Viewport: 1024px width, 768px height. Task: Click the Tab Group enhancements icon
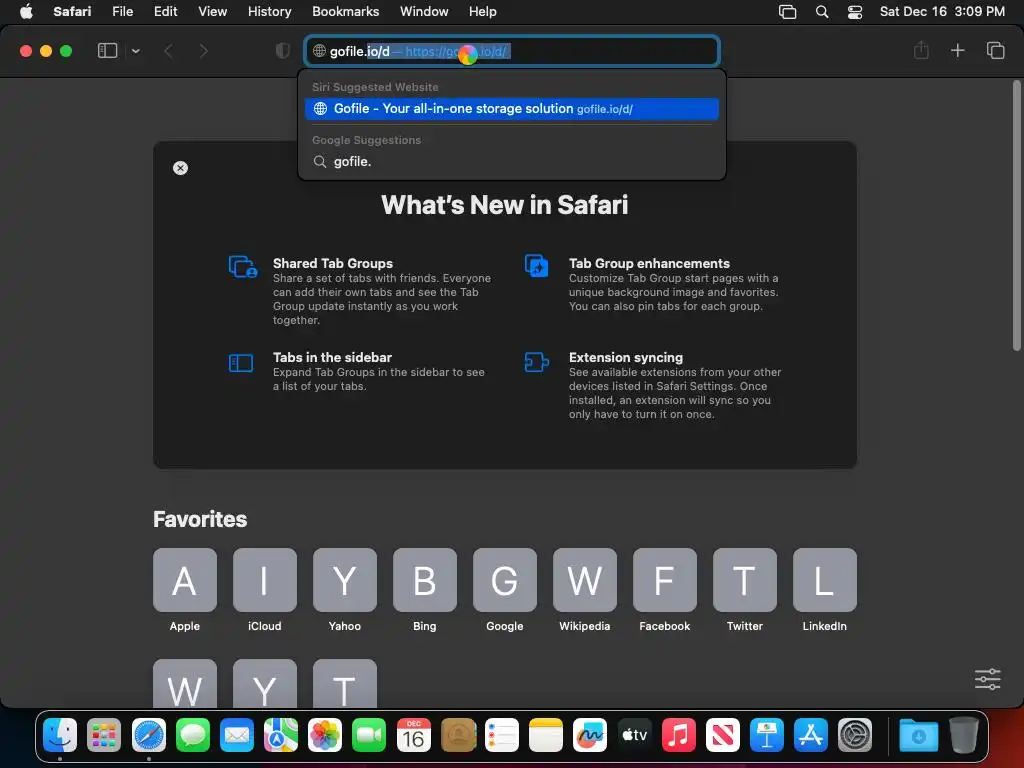[x=537, y=266]
